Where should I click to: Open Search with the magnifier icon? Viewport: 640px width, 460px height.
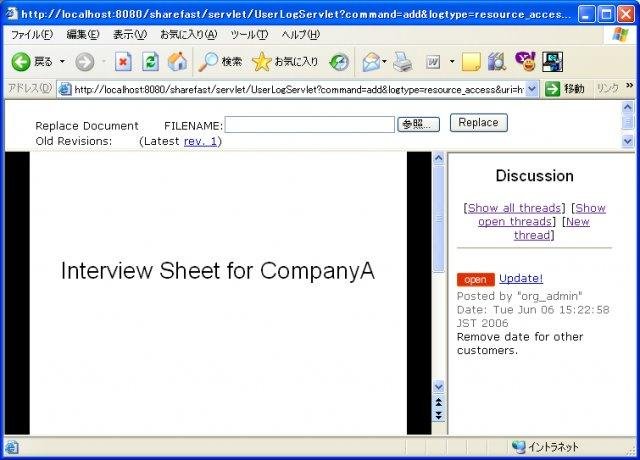click(220, 62)
